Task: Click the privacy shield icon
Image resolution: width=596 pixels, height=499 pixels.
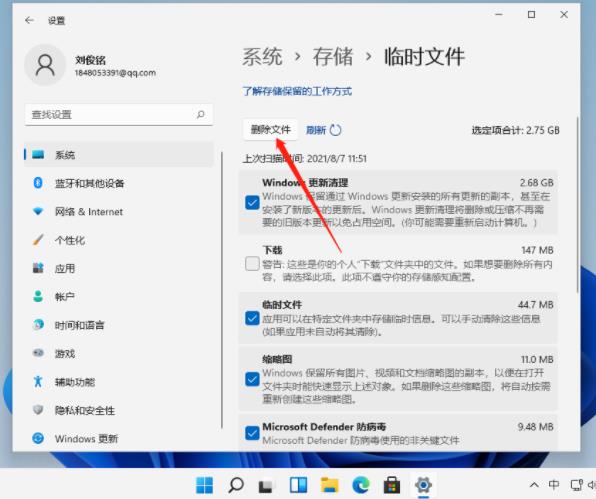Action: (x=38, y=410)
